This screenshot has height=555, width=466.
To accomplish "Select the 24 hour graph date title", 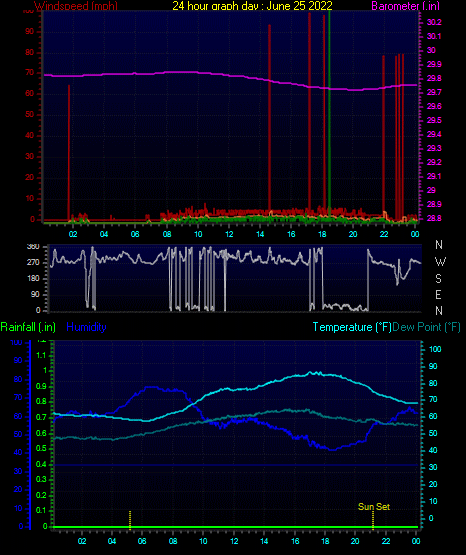I will tap(252, 6).
